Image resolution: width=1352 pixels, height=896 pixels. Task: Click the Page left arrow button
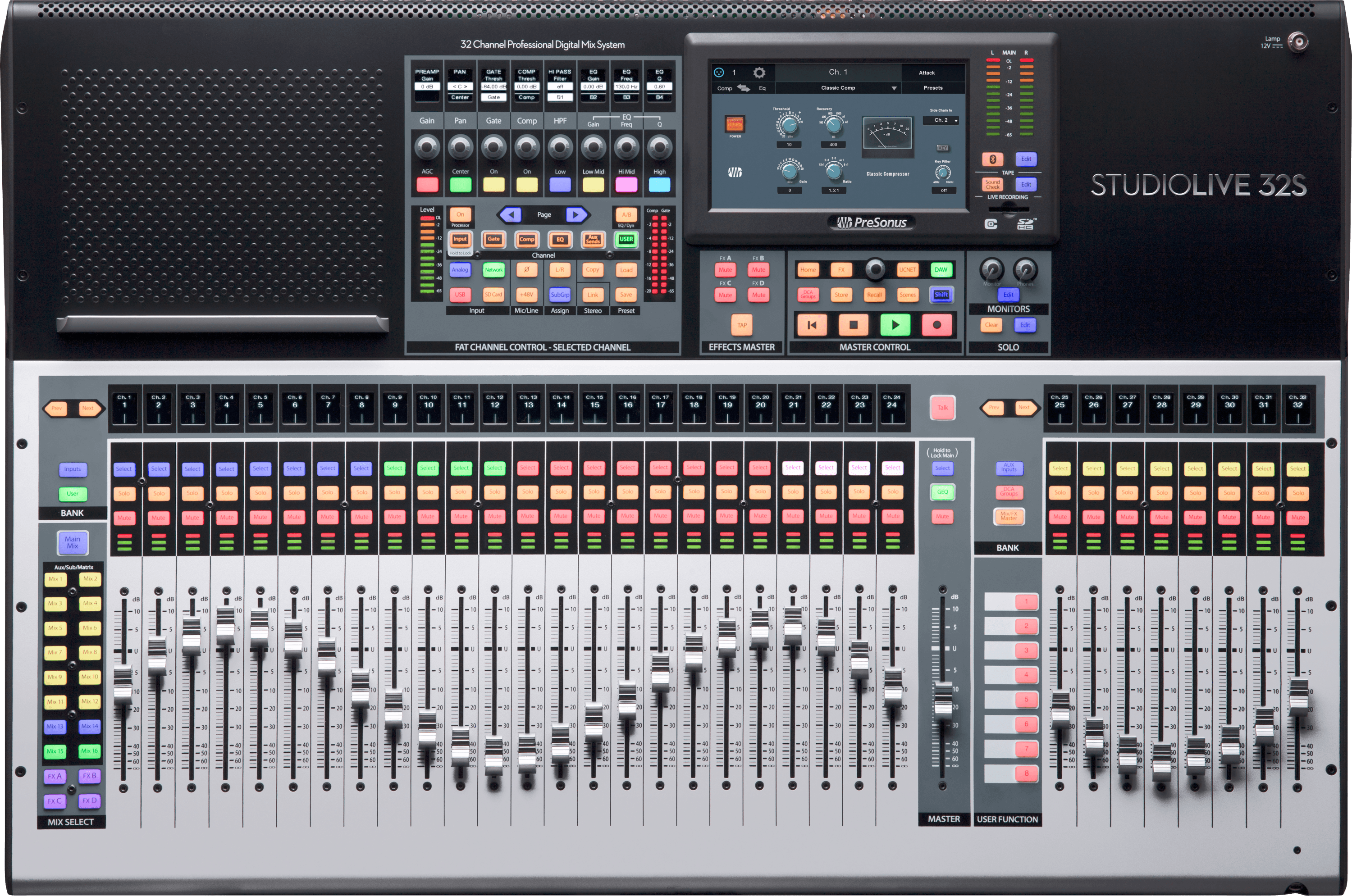(x=511, y=215)
